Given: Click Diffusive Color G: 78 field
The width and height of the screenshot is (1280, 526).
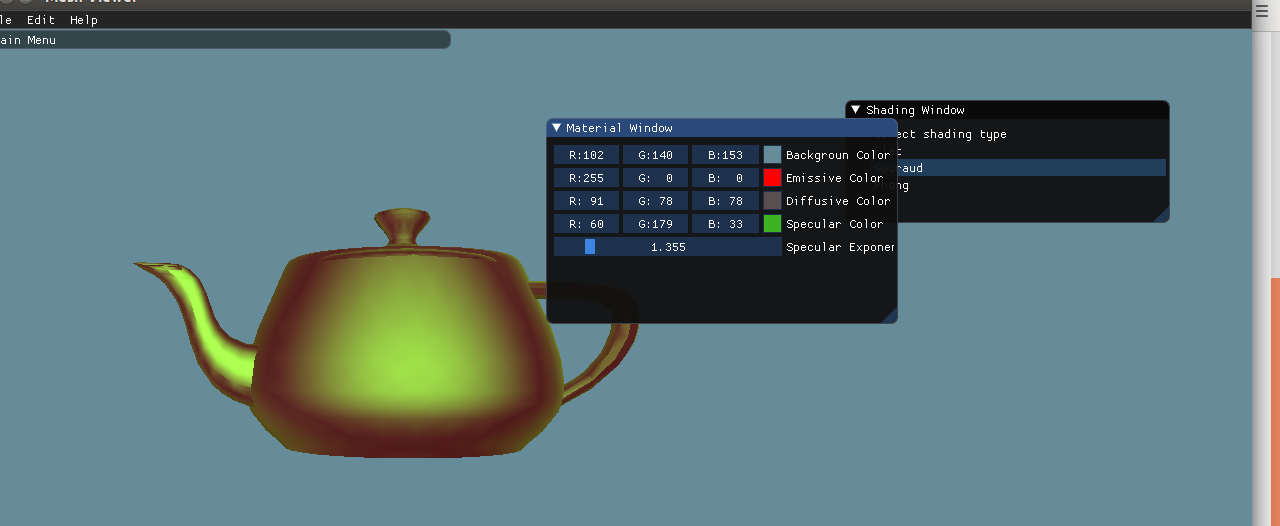Looking at the screenshot, I should tap(655, 201).
